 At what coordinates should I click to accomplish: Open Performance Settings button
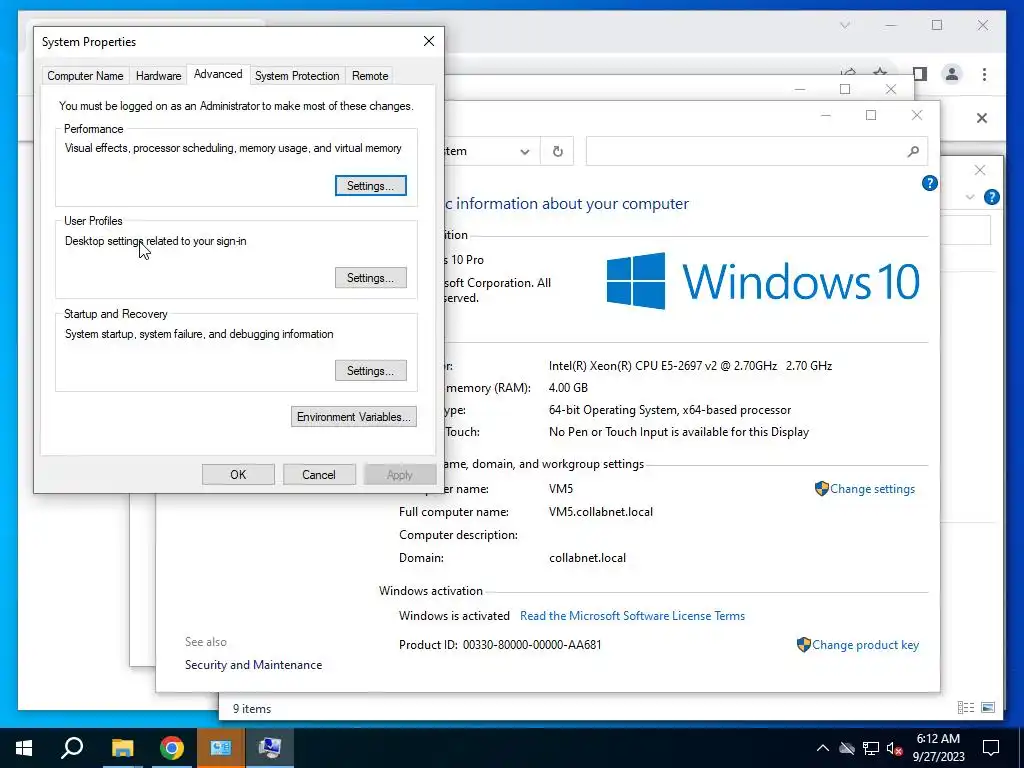click(370, 185)
